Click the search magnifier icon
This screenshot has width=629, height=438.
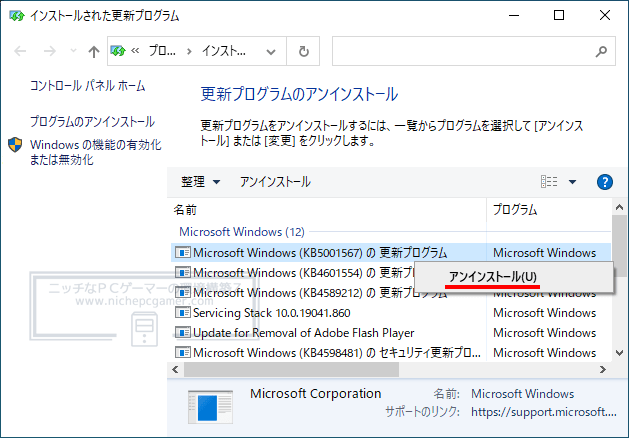click(601, 51)
